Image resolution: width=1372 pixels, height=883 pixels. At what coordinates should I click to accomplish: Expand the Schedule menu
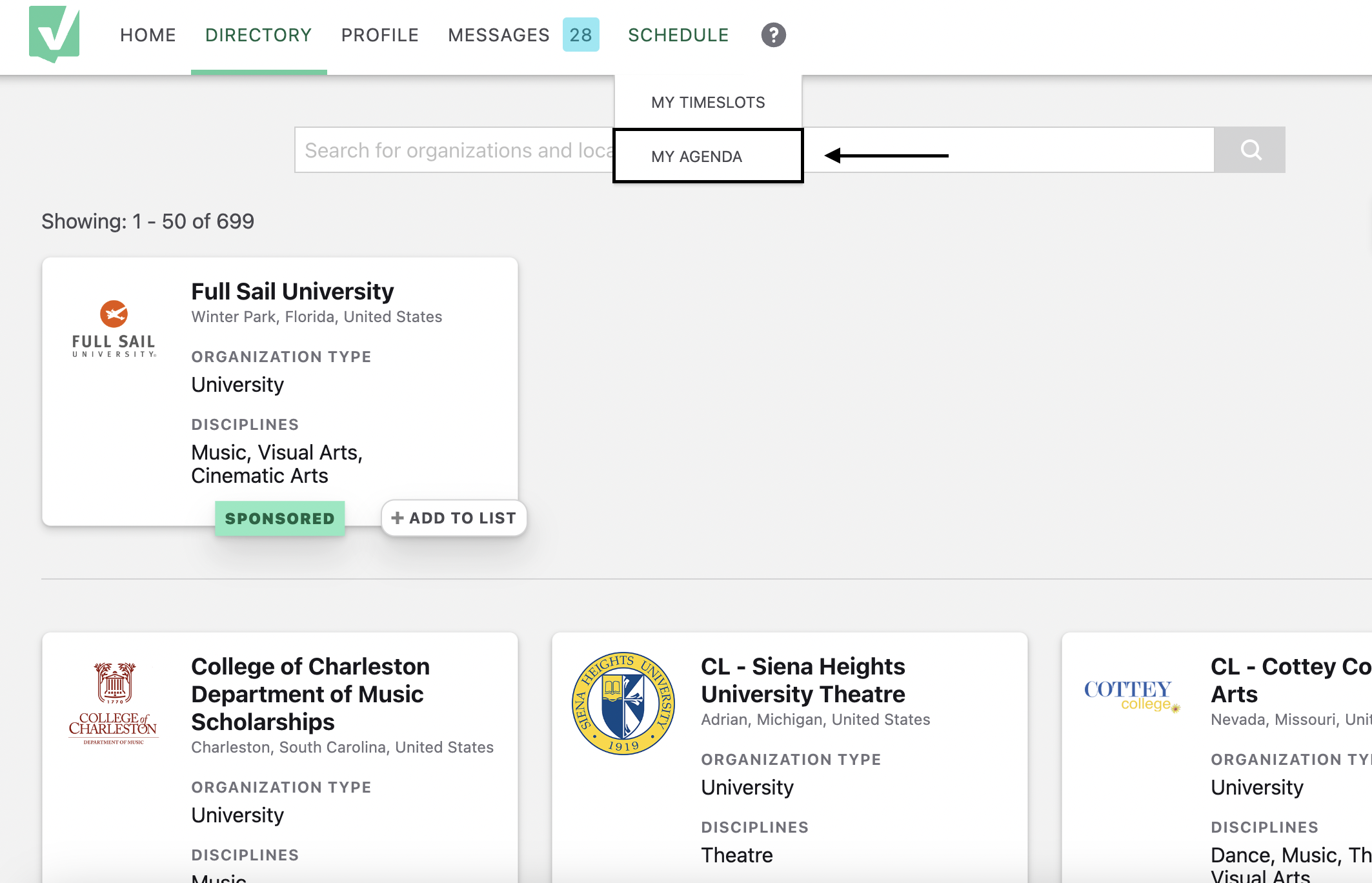(678, 35)
